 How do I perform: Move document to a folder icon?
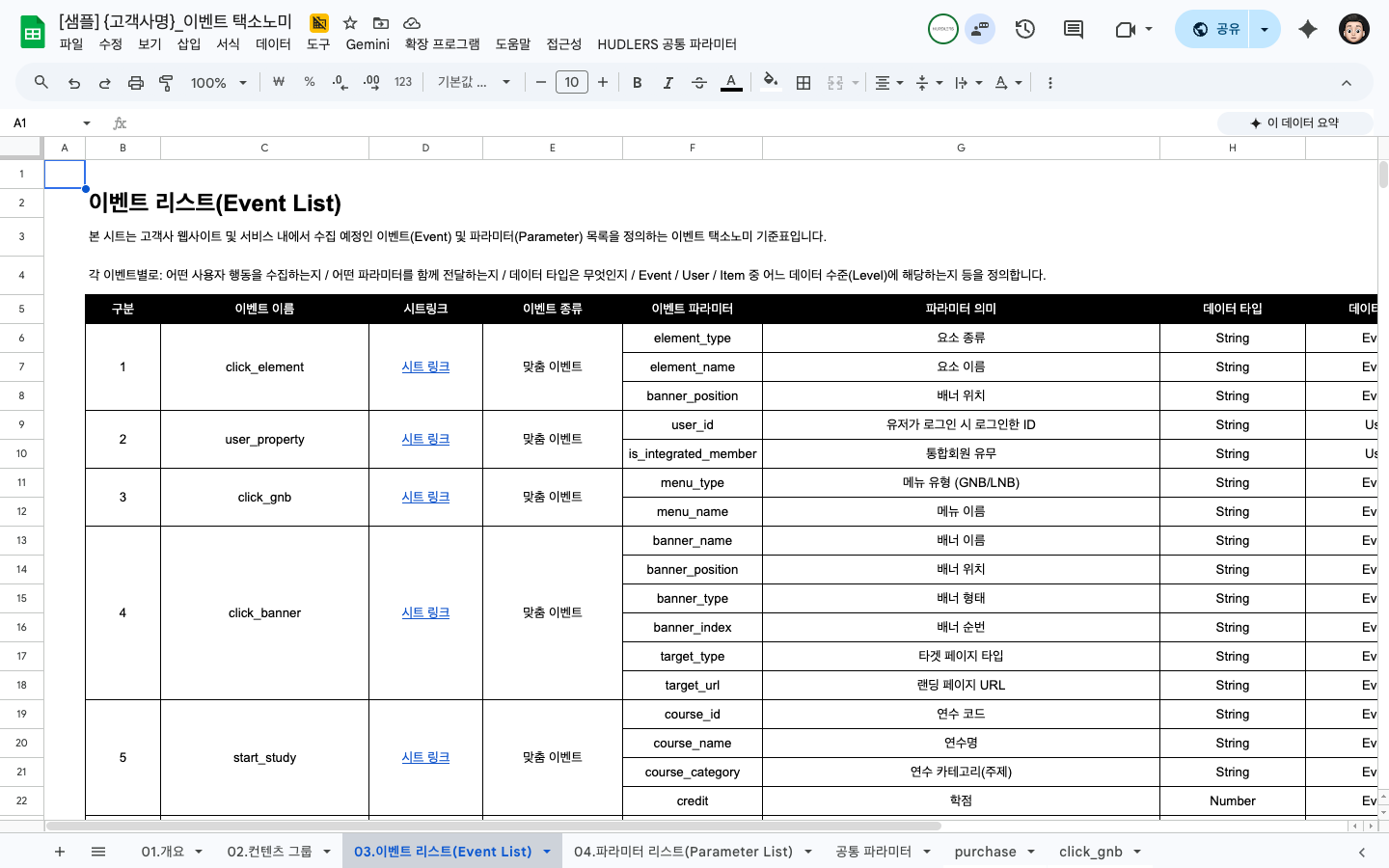(x=381, y=22)
